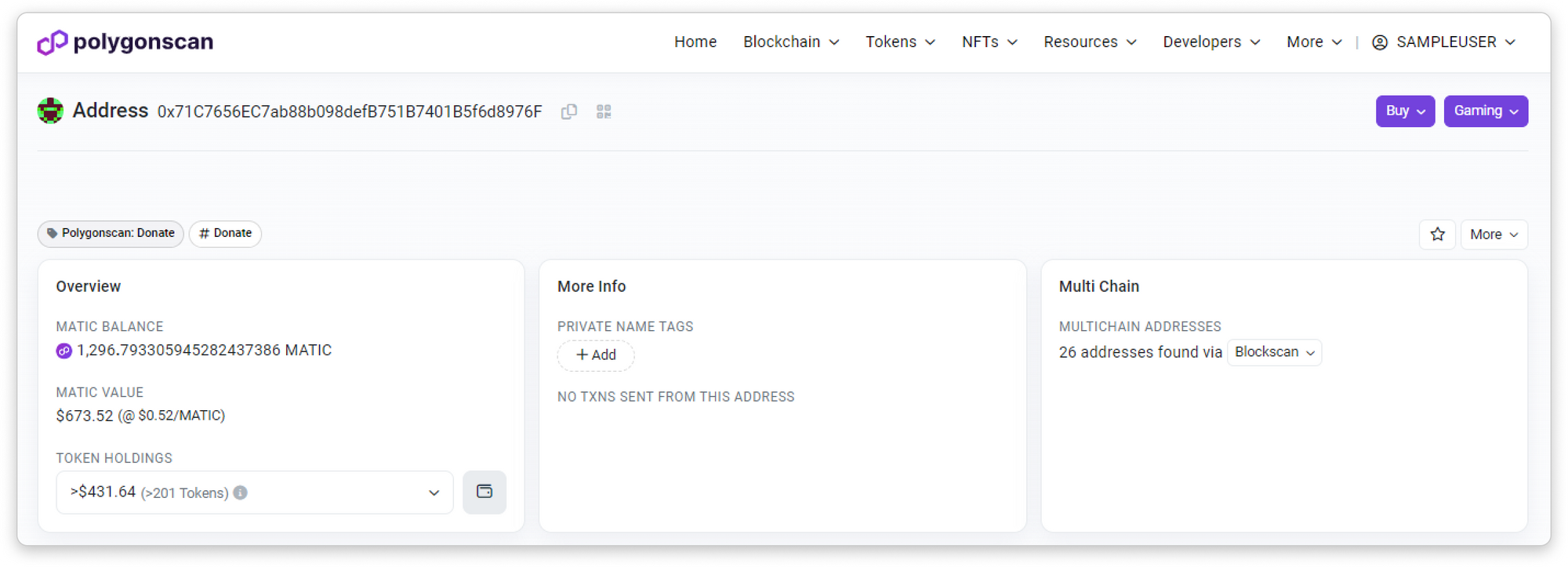
Task: Click the More Info card heading
Action: pos(592,286)
